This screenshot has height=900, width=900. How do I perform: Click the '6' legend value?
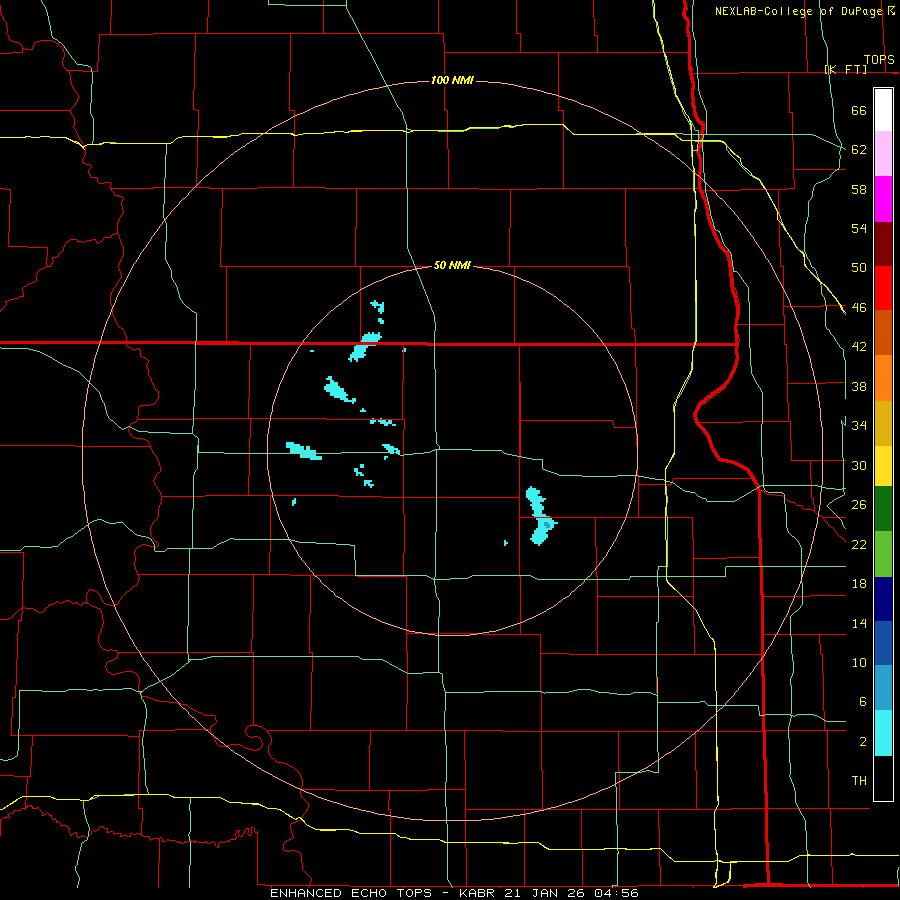[x=862, y=701]
